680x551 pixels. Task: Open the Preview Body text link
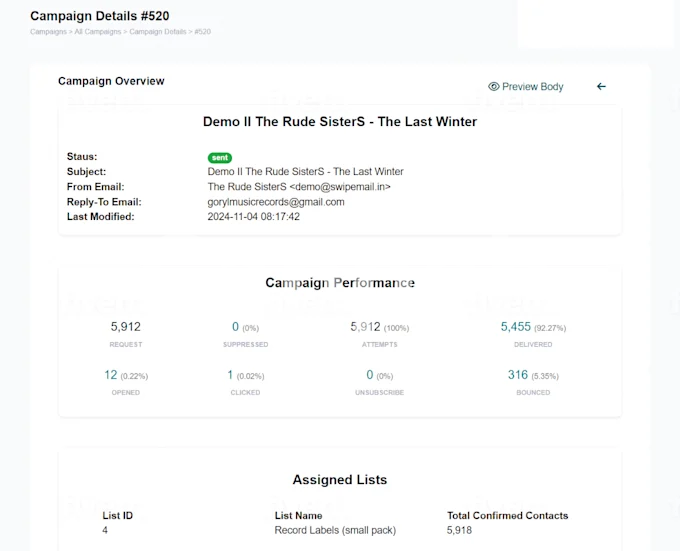[532, 87]
